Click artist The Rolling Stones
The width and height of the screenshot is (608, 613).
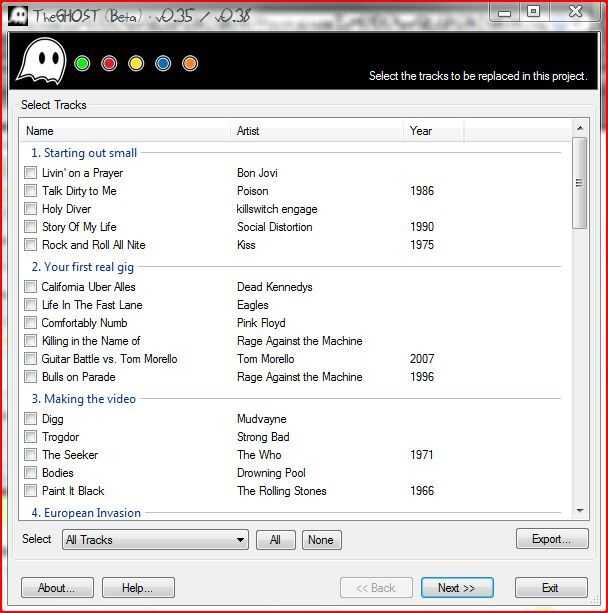pyautogui.click(x=282, y=491)
